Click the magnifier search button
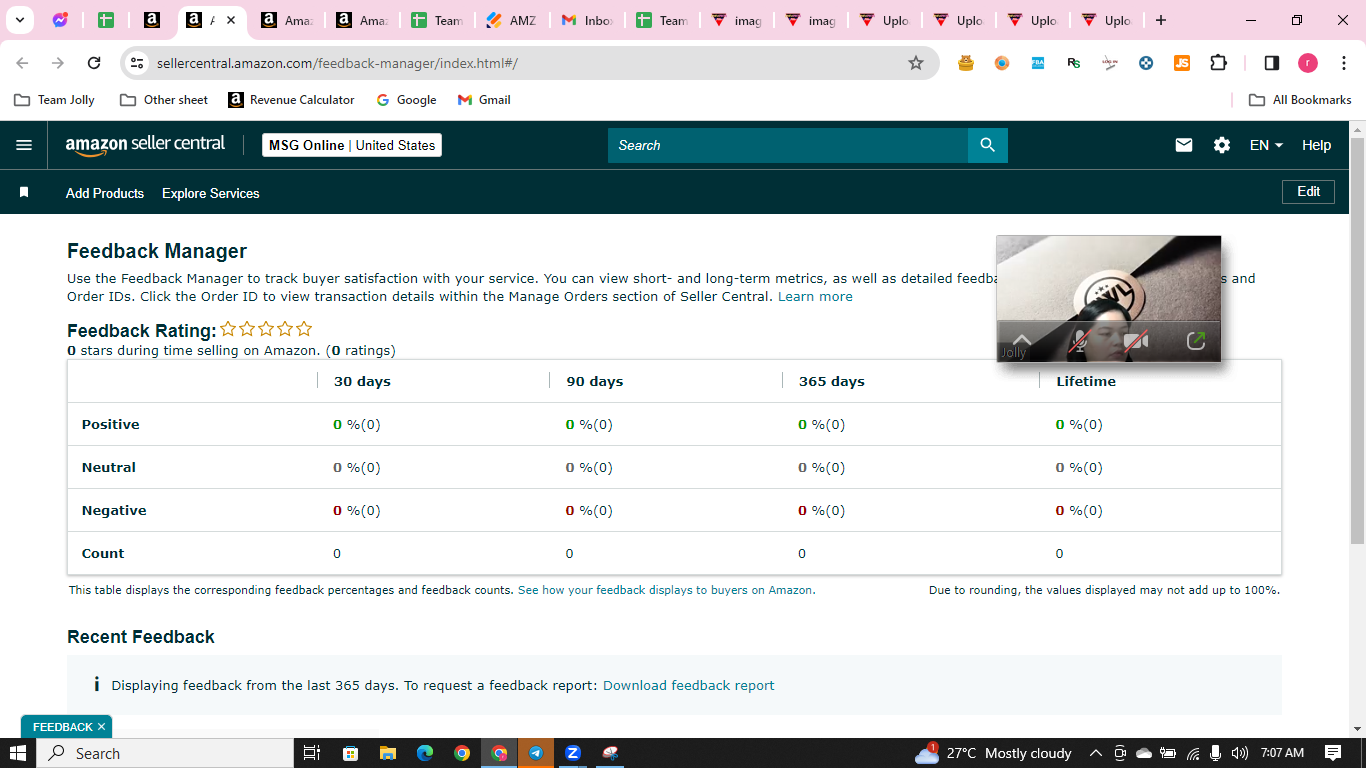The image size is (1366, 768). [x=988, y=145]
